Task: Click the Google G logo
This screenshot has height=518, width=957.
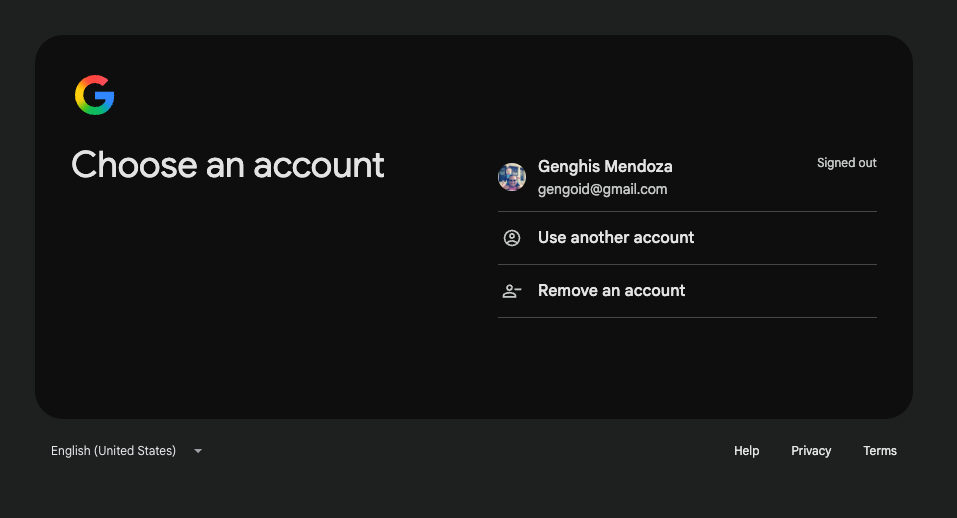Action: click(95, 95)
